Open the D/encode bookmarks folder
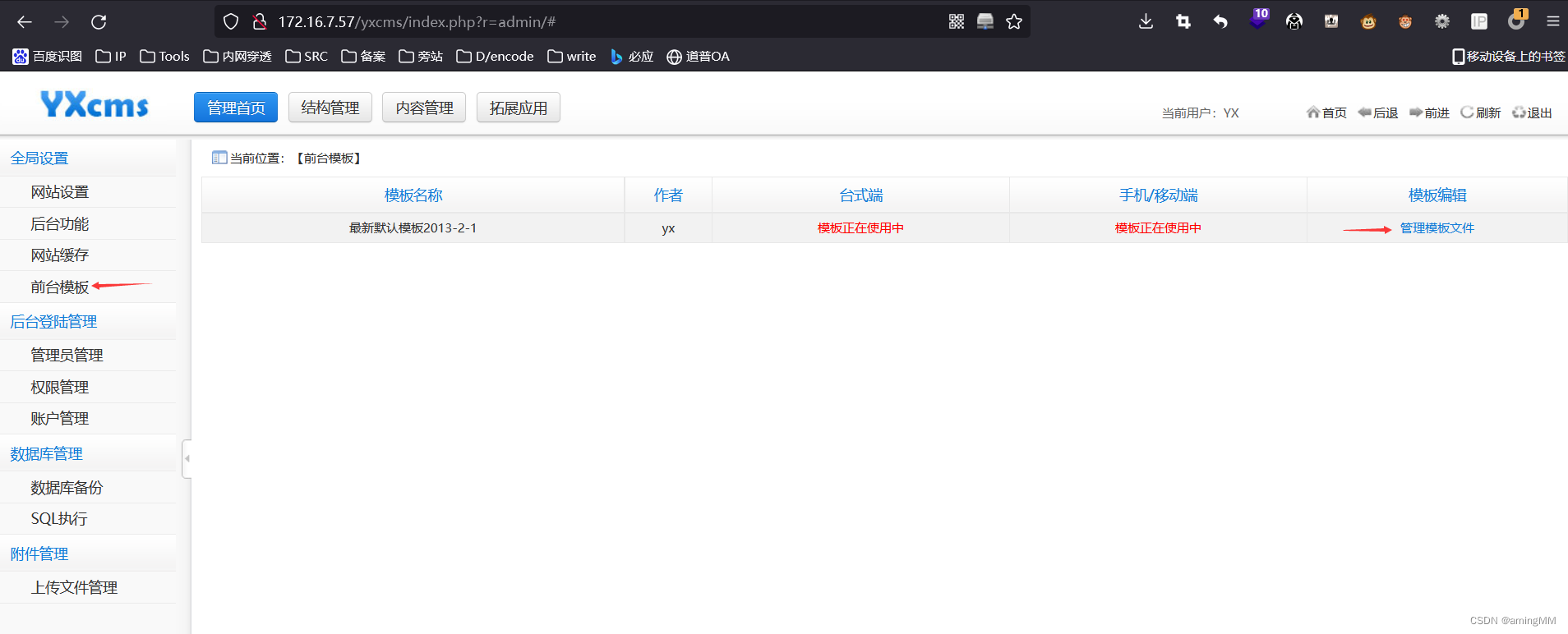The width and height of the screenshot is (1568, 634). click(495, 57)
